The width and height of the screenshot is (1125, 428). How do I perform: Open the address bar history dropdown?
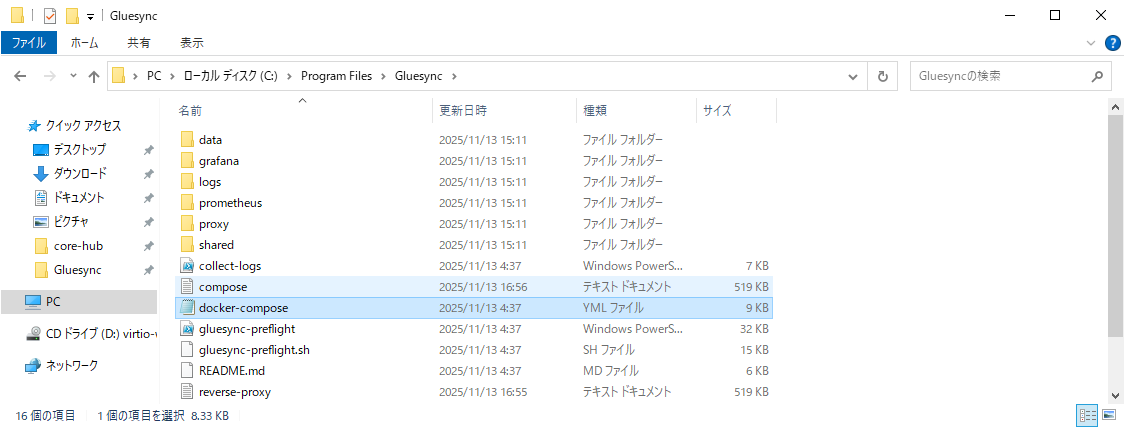pyautogui.click(x=852, y=76)
